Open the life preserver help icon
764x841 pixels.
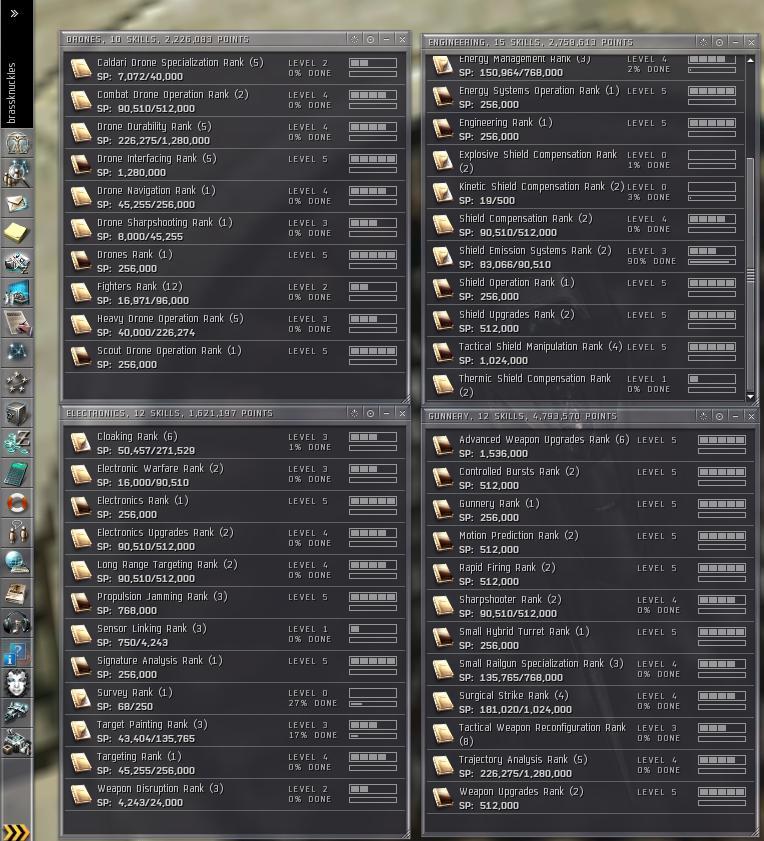coord(17,504)
